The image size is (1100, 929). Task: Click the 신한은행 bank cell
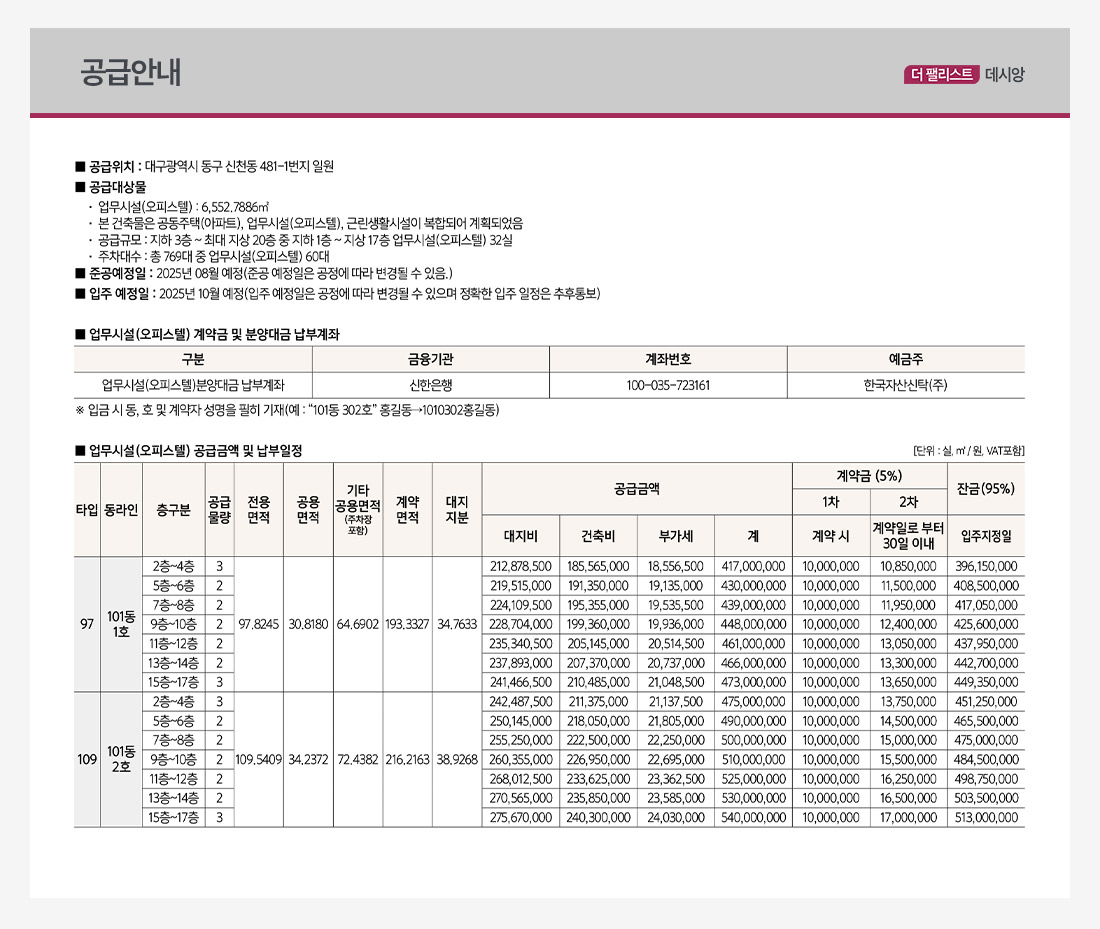431,385
